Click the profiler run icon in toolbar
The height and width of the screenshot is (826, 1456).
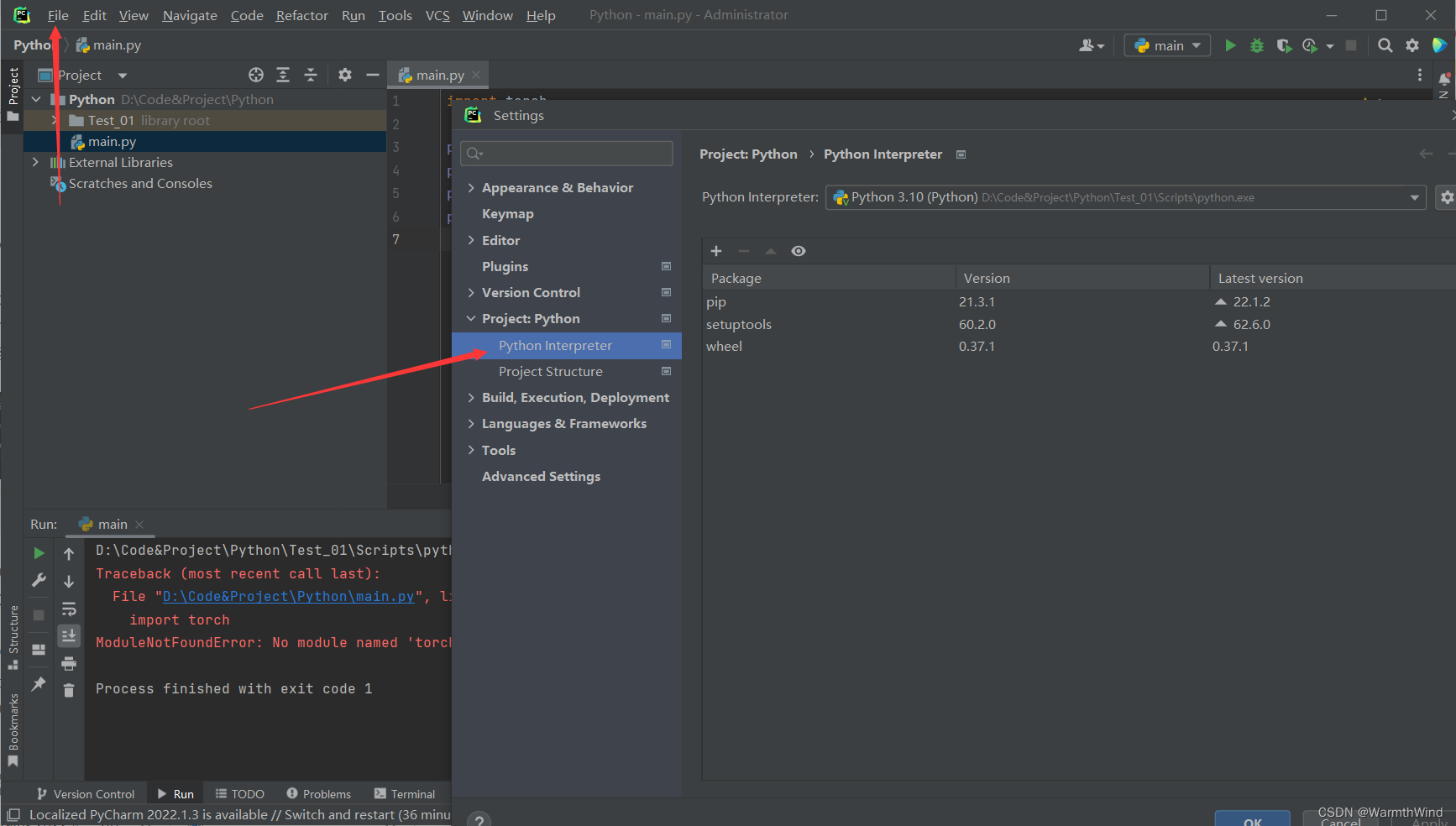1310,45
